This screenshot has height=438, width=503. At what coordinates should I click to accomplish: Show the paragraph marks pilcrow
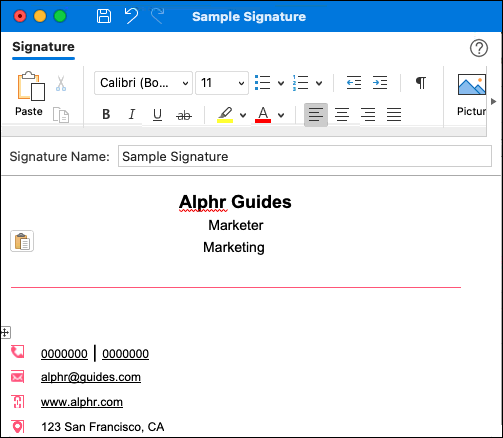(x=421, y=83)
